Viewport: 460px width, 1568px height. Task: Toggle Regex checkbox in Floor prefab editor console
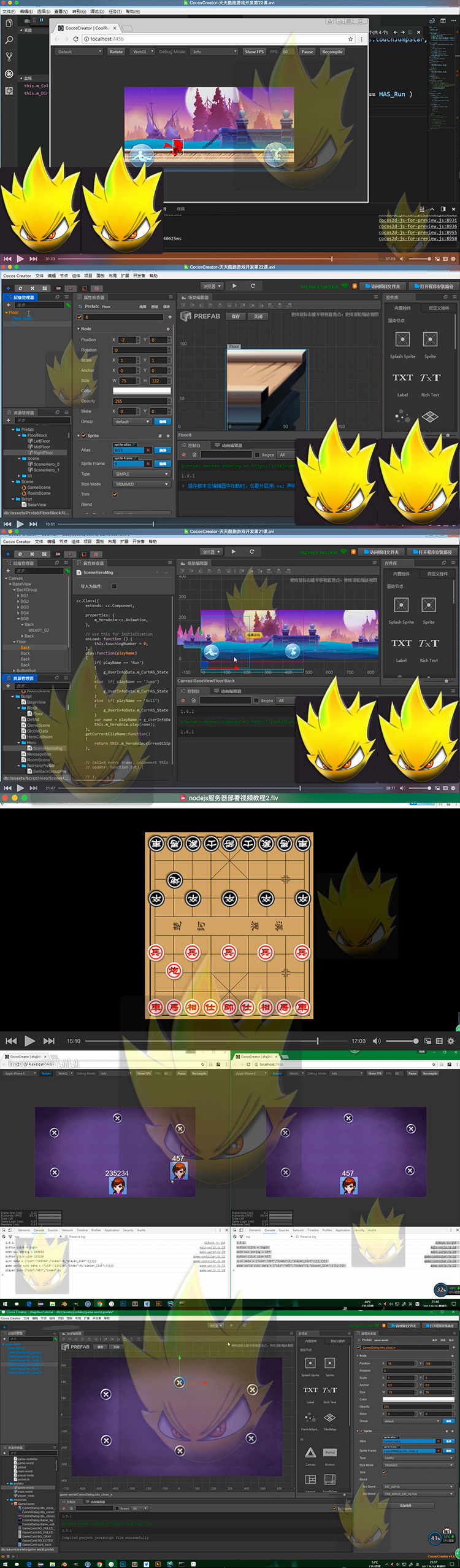257,454
